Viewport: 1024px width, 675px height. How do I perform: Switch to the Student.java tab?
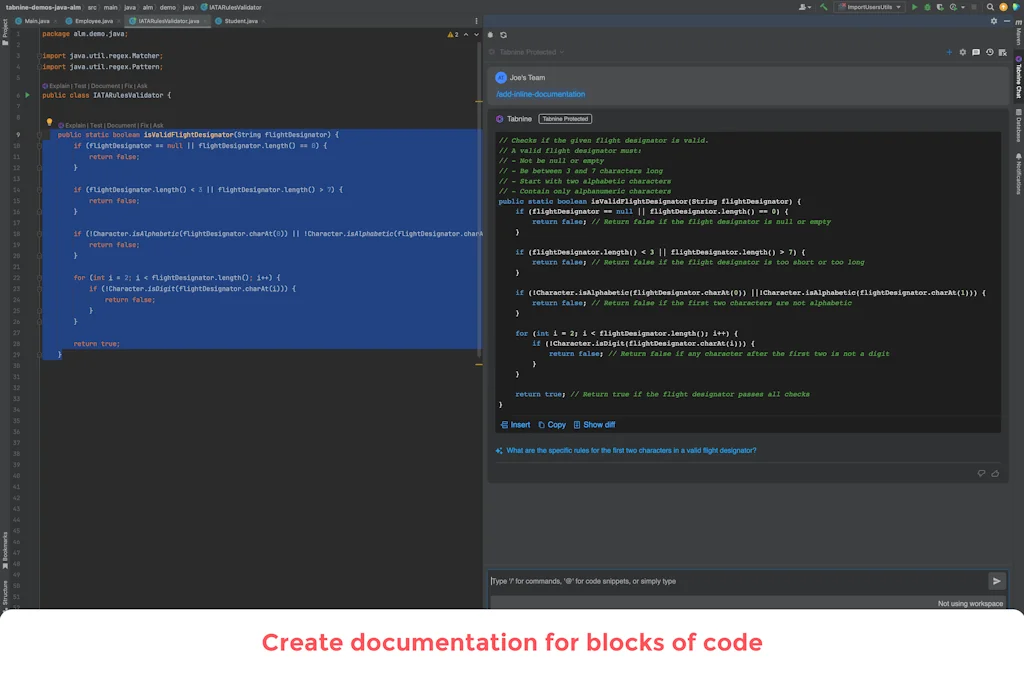pos(240,20)
